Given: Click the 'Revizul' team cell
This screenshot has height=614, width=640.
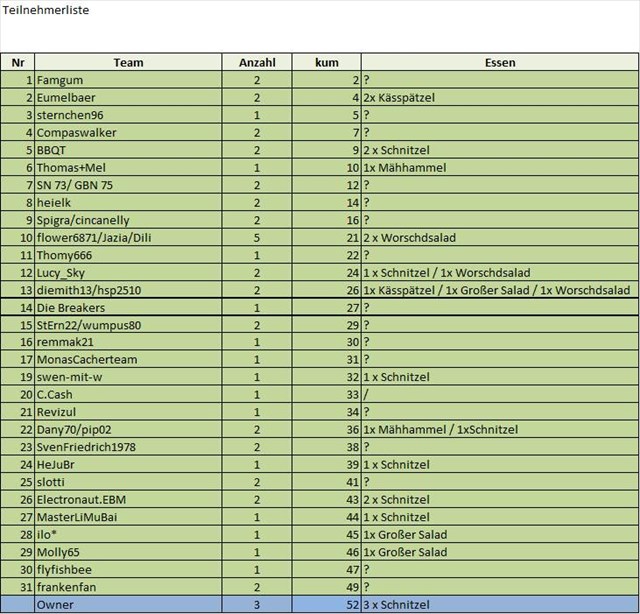Looking at the screenshot, I should 128,412.
